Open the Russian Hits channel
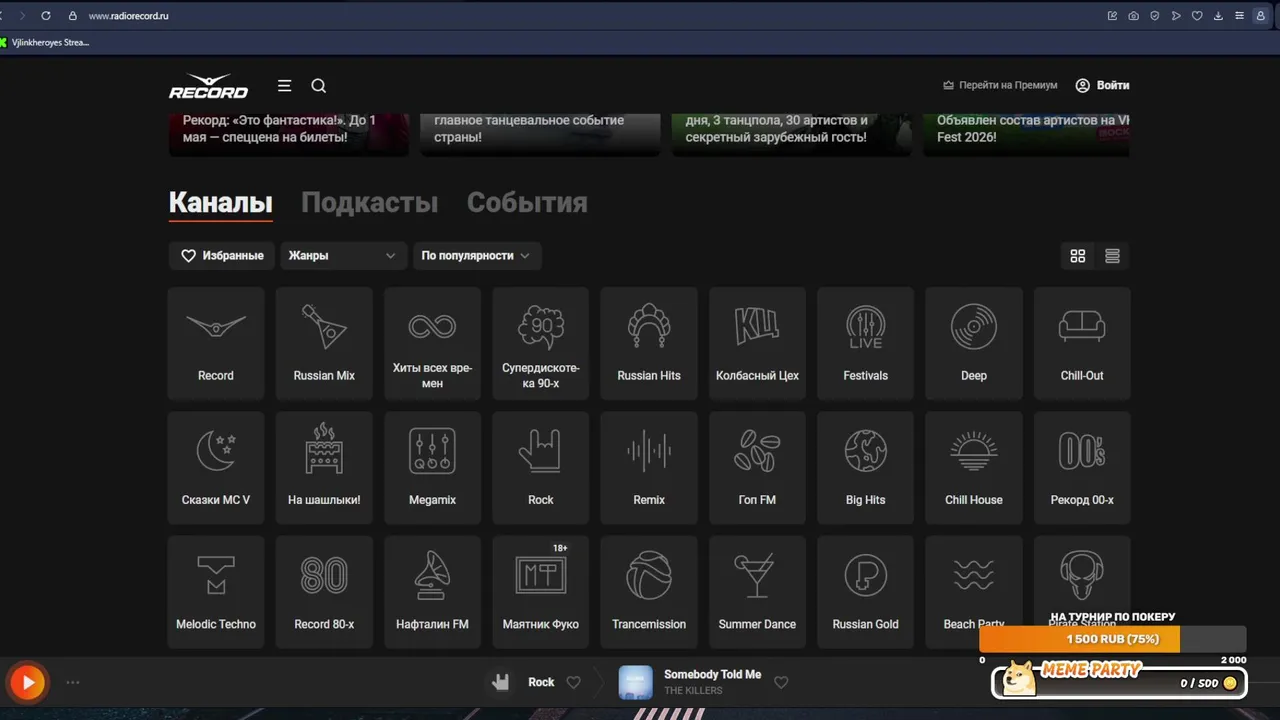The height and width of the screenshot is (720, 1280). (649, 344)
